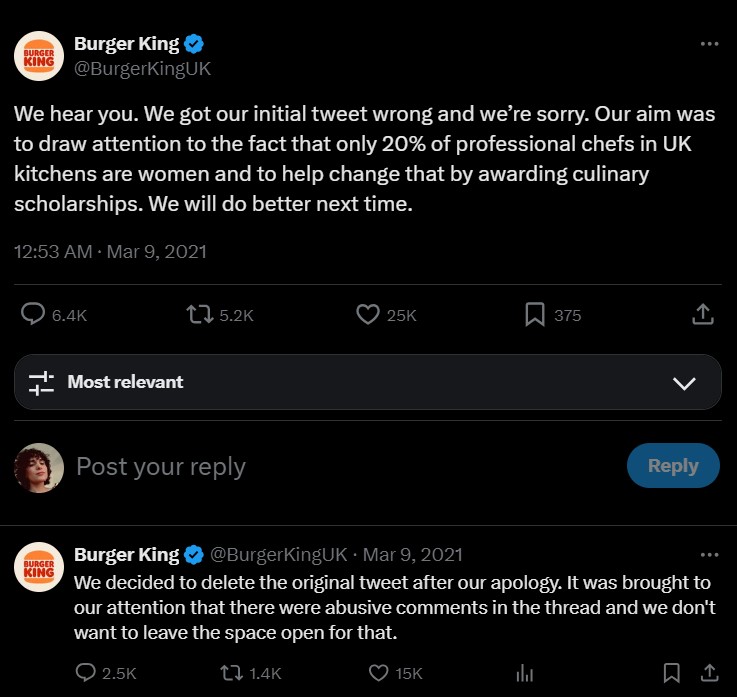Reply to the main Burger King apology tweet
This screenshot has height=697, width=737.
click(x=34, y=315)
